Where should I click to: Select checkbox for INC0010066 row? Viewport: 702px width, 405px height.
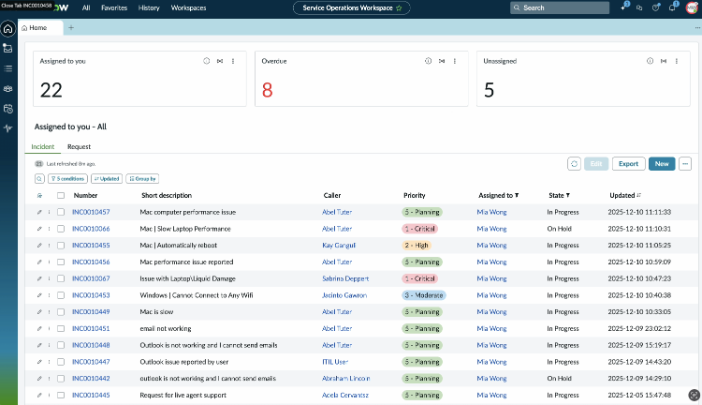pos(61,229)
